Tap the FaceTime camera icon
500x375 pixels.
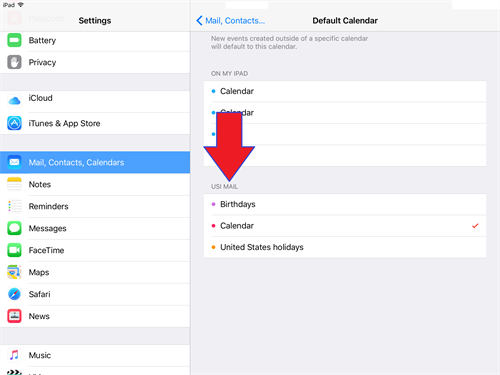coord(14,250)
